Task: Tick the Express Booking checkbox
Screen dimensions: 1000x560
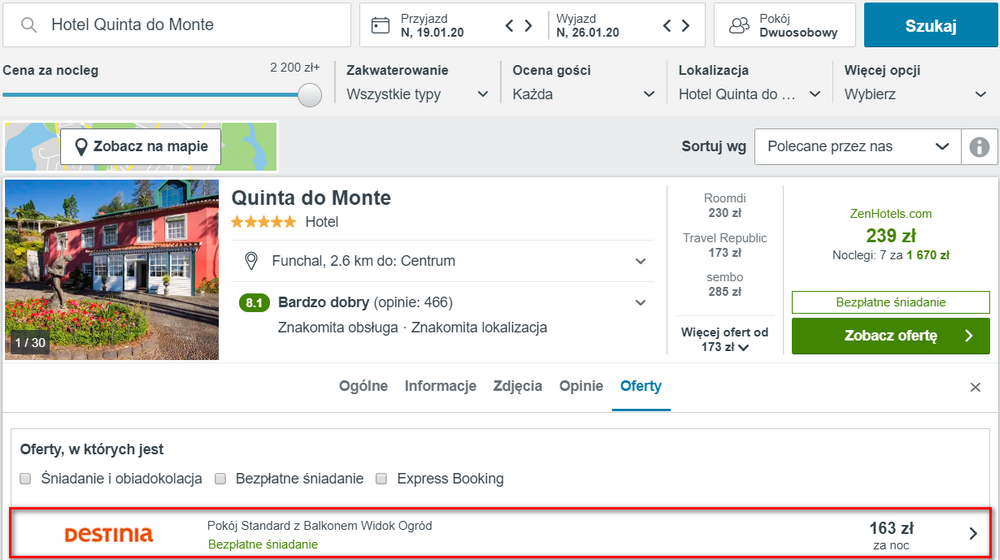Action: [381, 479]
